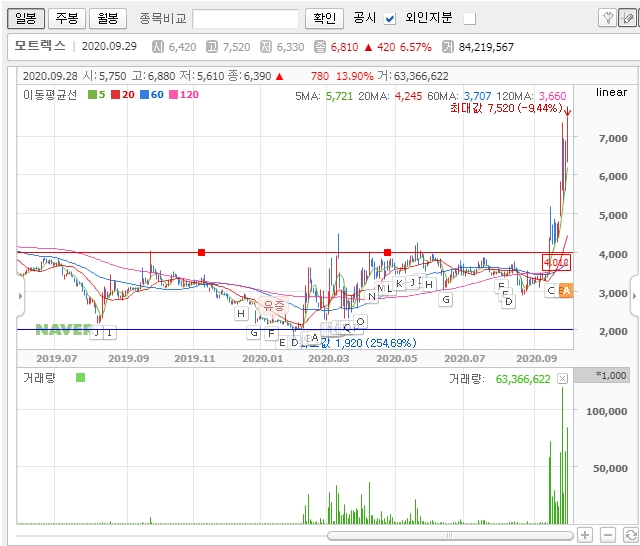Uncheck the 공시 disclosure checkbox
The image size is (640, 546).
pos(390,19)
